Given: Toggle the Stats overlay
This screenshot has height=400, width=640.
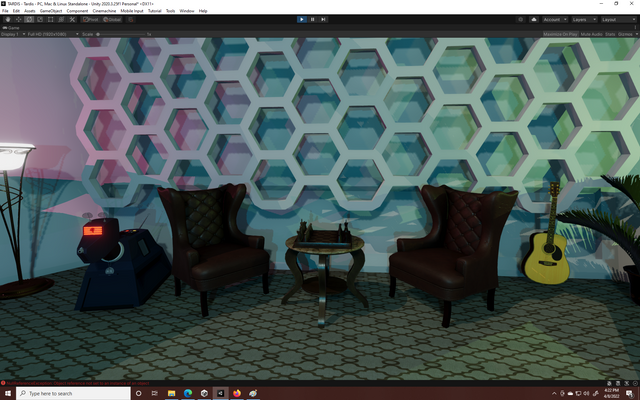Looking at the screenshot, I should [x=610, y=34].
